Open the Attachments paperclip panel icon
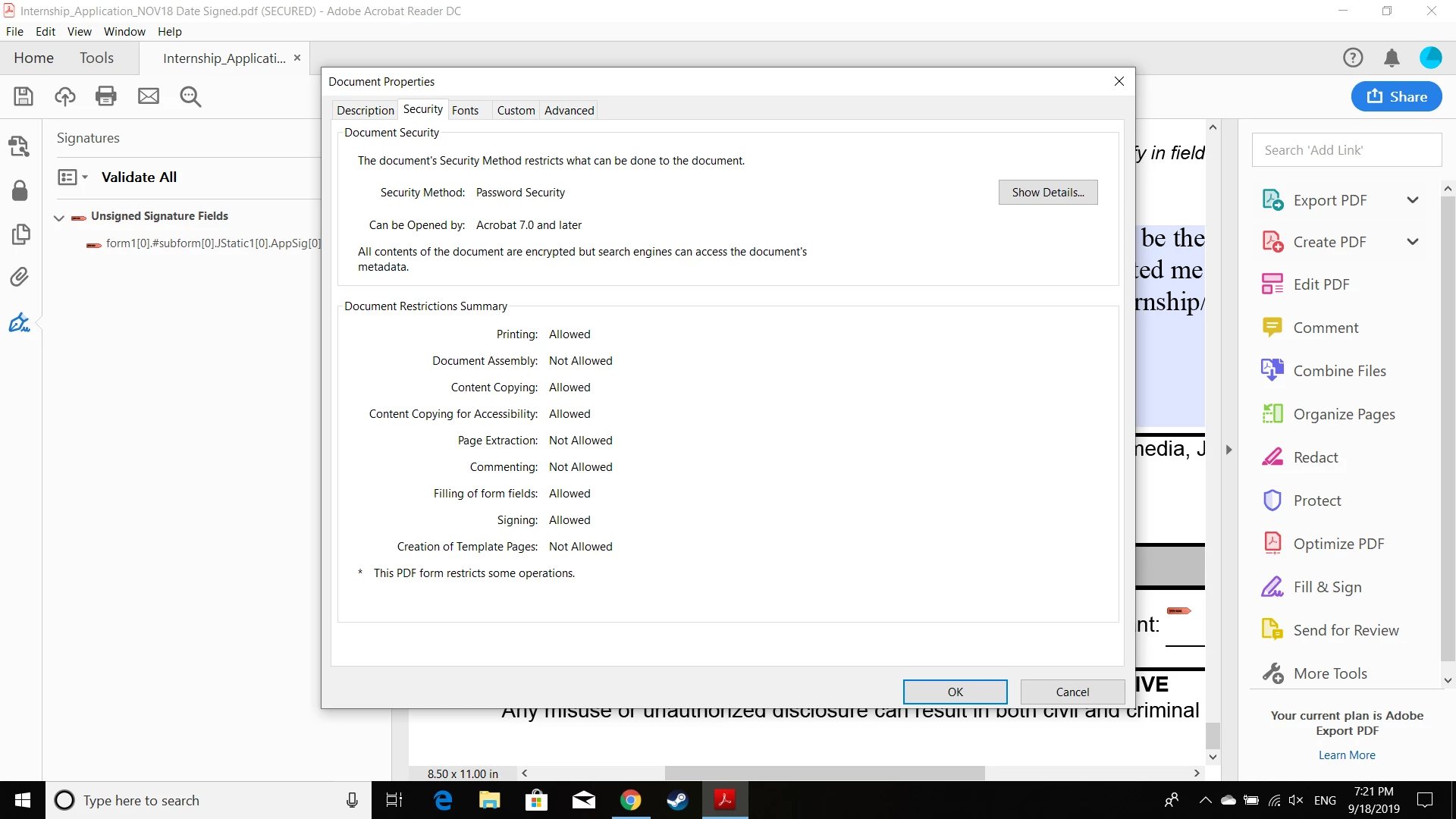 (x=20, y=277)
